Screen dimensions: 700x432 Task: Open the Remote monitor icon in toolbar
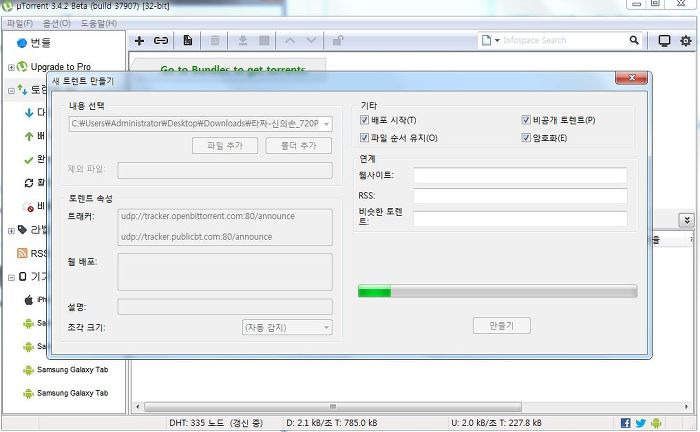click(x=664, y=41)
